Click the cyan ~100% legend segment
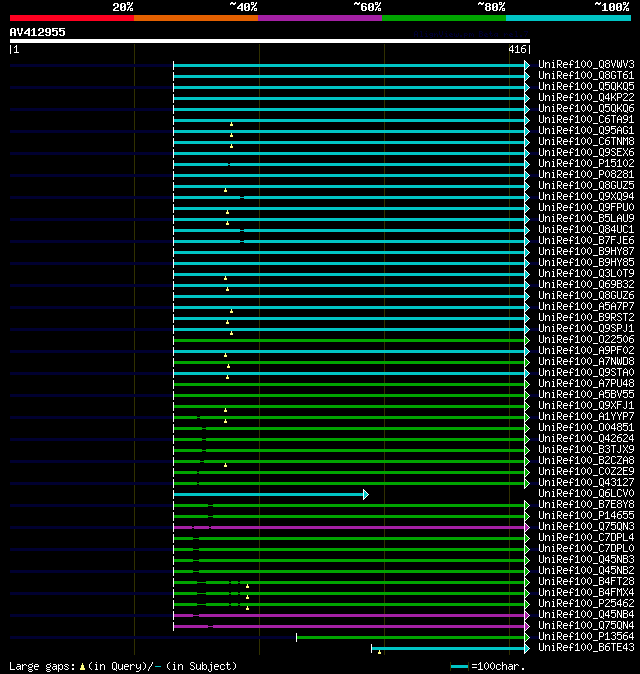Image resolution: width=640 pixels, height=674 pixels. 569,18
